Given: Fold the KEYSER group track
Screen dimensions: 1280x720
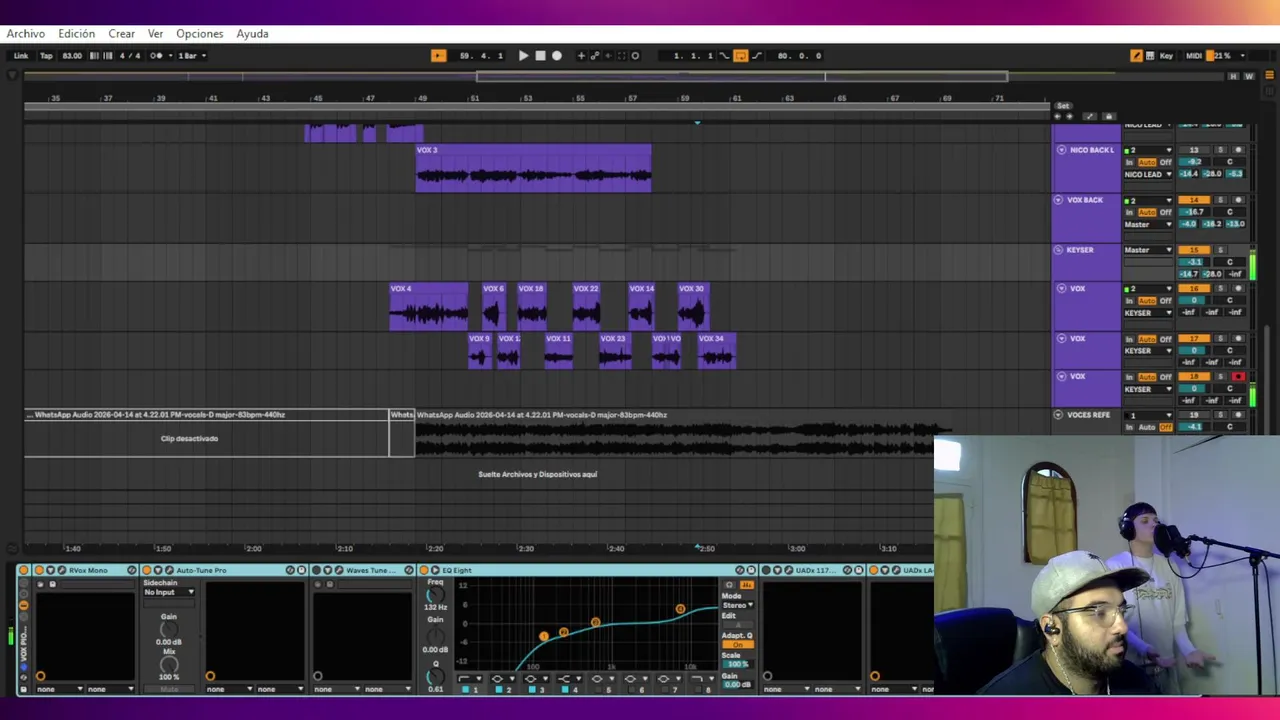Looking at the screenshot, I should 1058,250.
